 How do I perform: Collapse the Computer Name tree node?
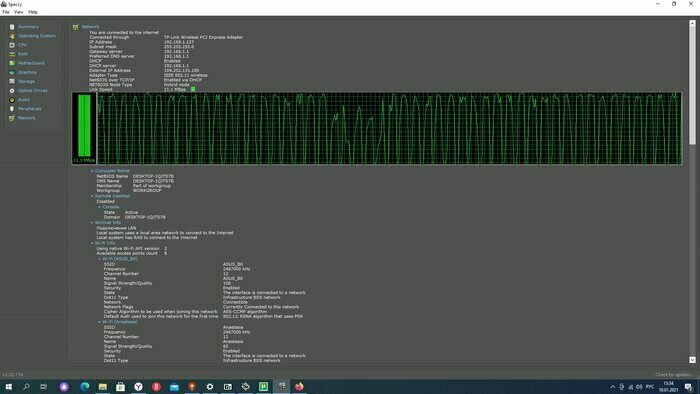[92, 171]
